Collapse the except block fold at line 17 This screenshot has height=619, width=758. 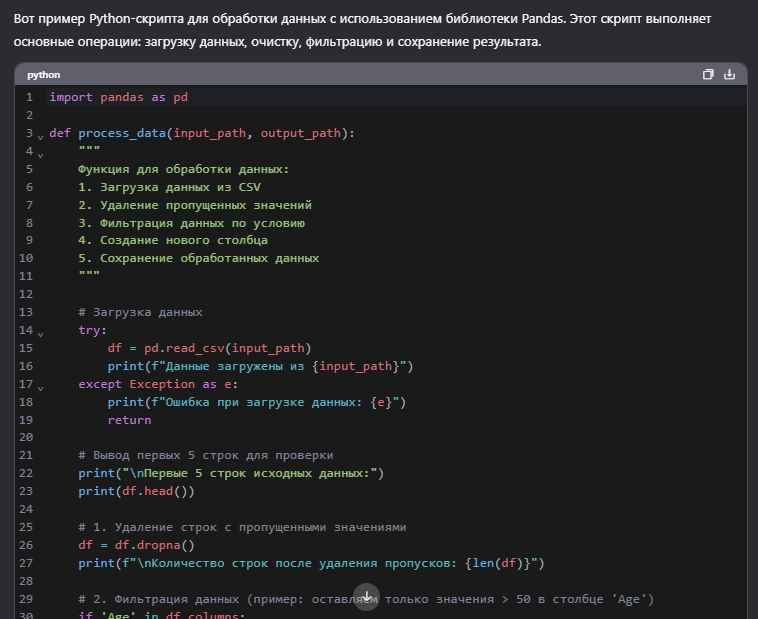tap(41, 388)
